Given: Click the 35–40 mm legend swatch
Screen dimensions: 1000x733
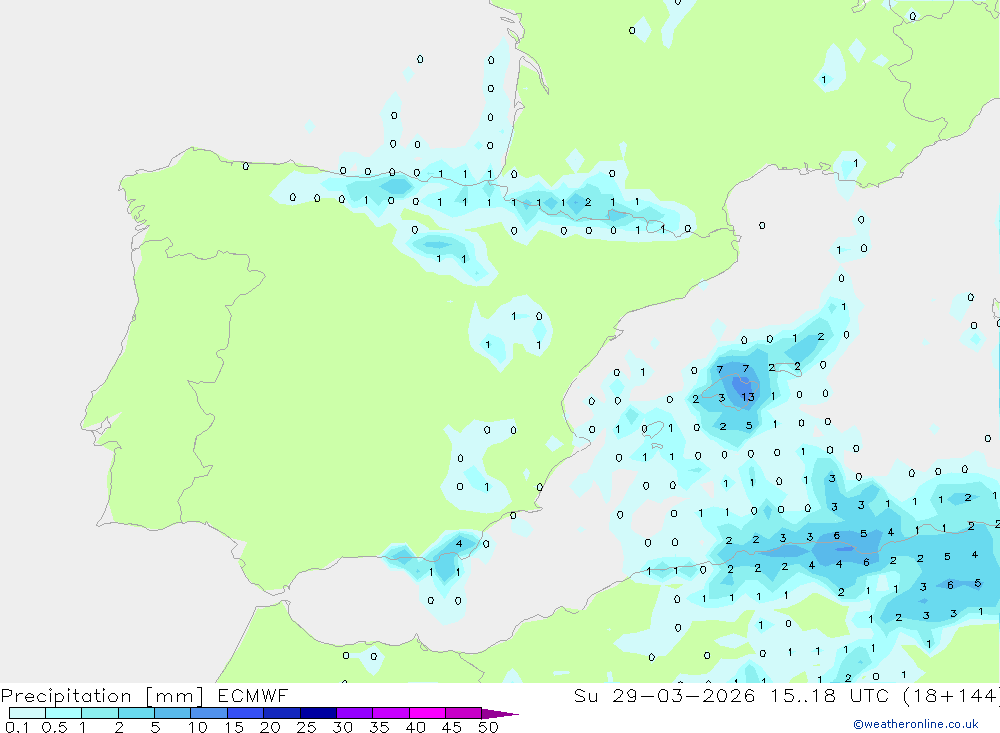Looking at the screenshot, I should tap(390, 713).
